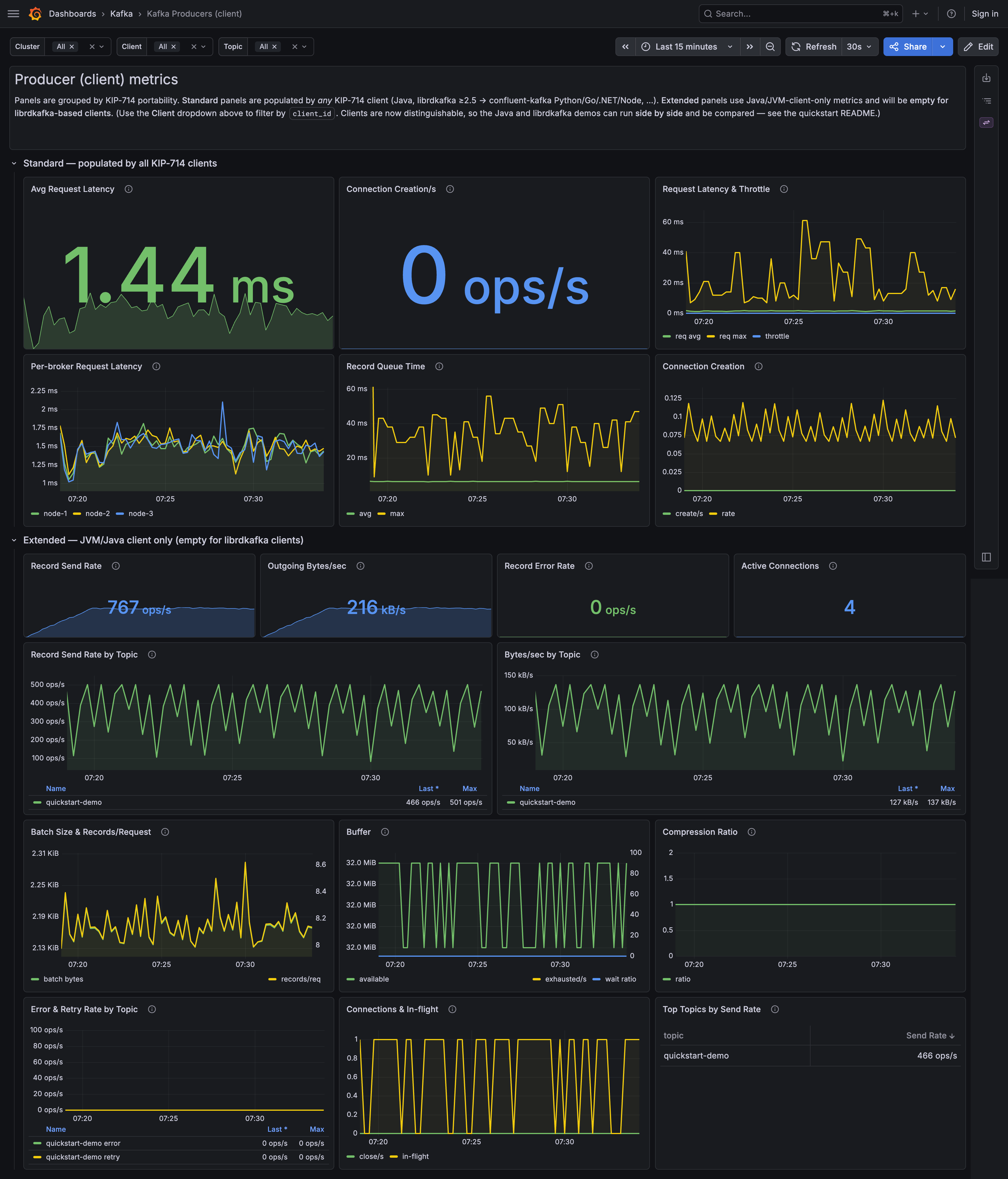Open the Client variable dropdown arrow
Image resolution: width=1008 pixels, height=1179 pixels.
pos(204,47)
